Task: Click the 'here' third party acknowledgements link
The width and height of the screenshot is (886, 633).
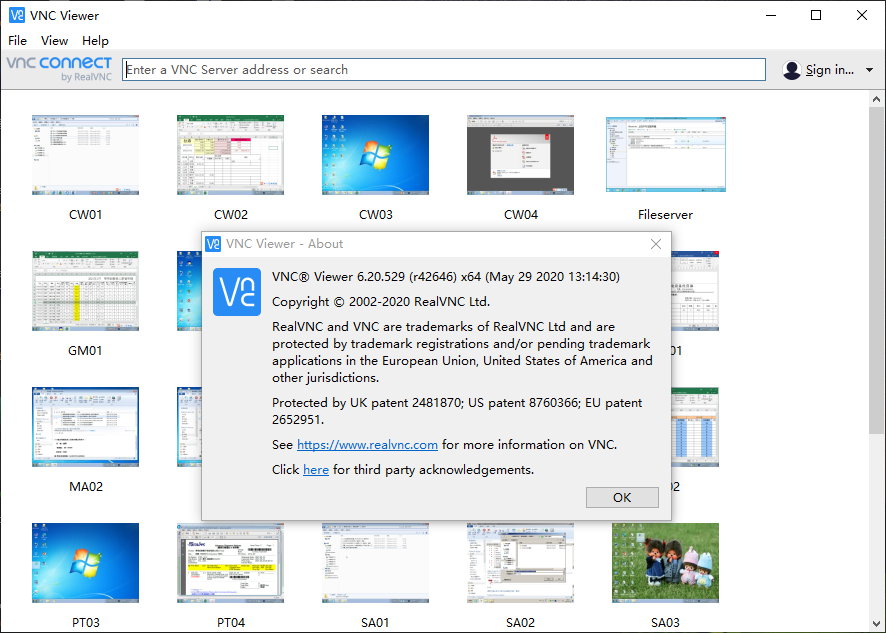Action: pos(316,470)
